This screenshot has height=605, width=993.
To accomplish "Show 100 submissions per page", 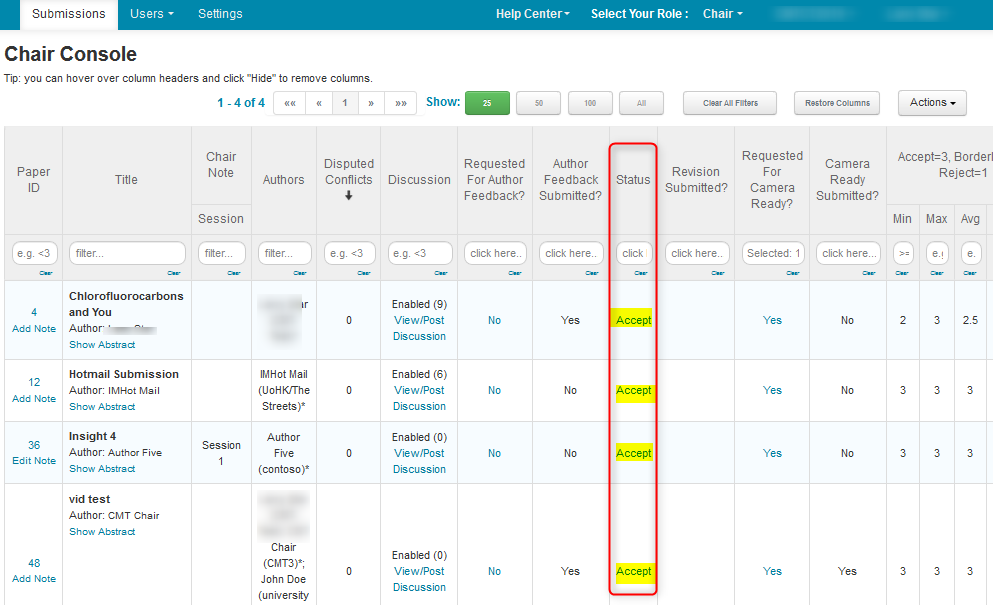I will 590,103.
